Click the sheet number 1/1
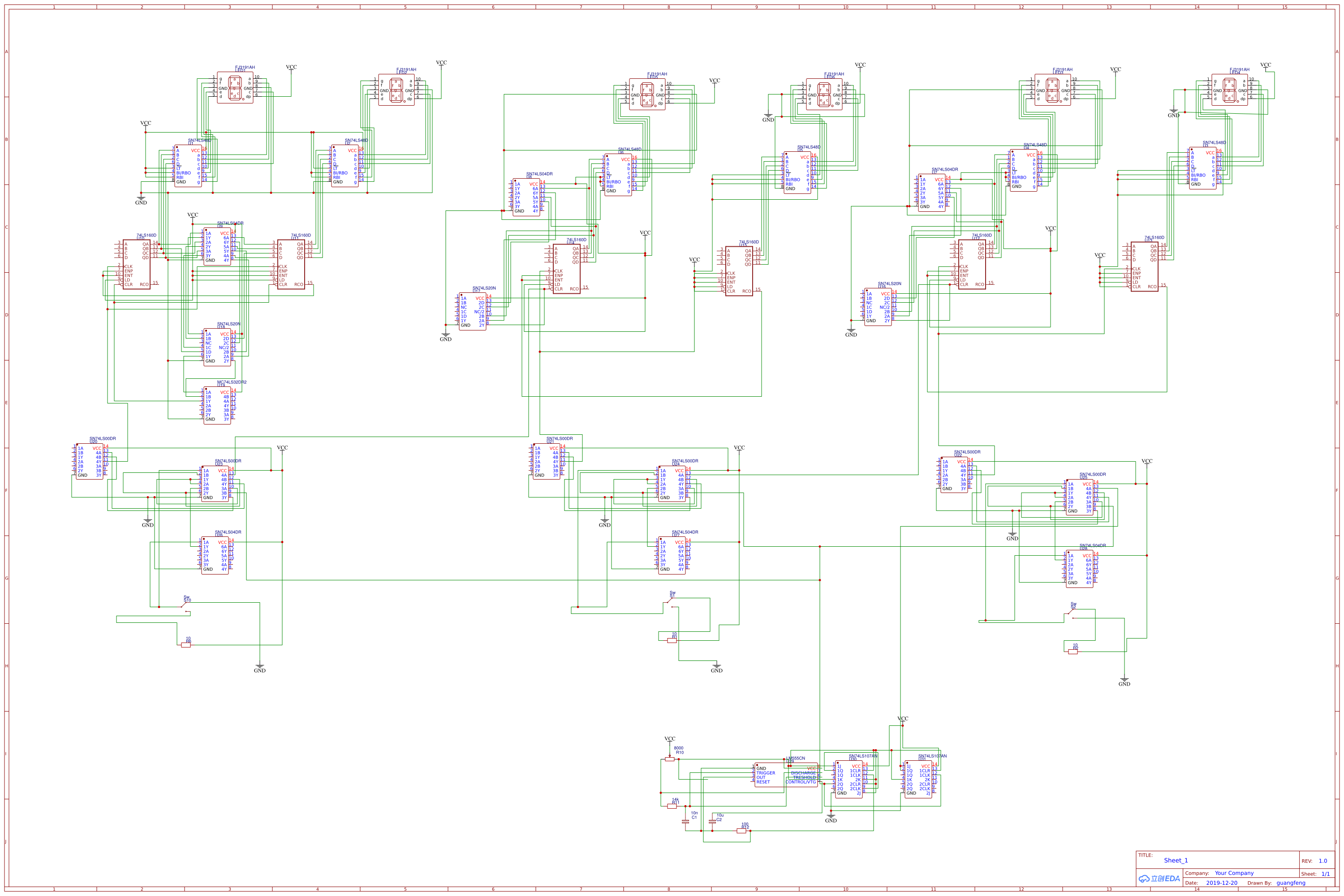Viewport: 1344px width, 896px height. [x=1325, y=874]
